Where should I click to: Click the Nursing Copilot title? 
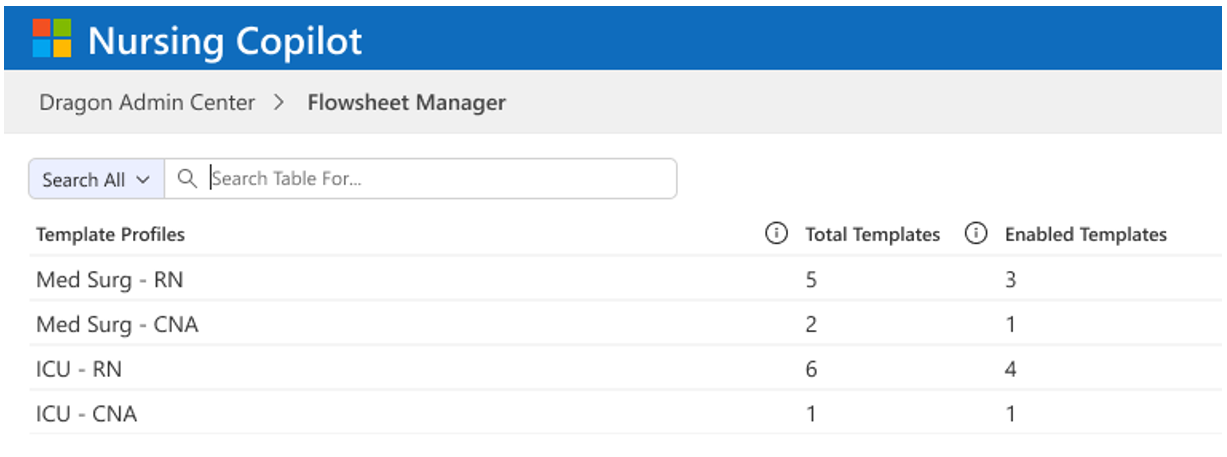[x=225, y=41]
